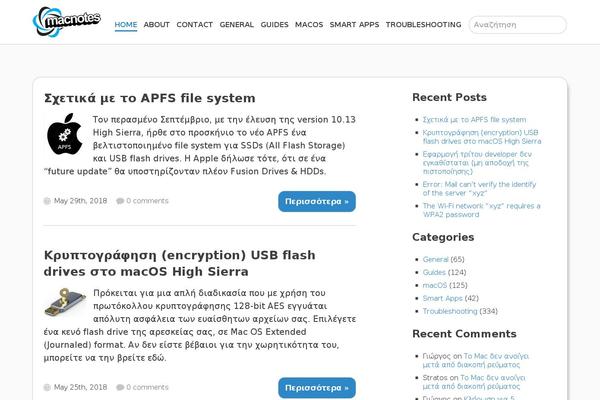Select the GENERAL menu item
The image size is (600, 400).
click(x=236, y=24)
